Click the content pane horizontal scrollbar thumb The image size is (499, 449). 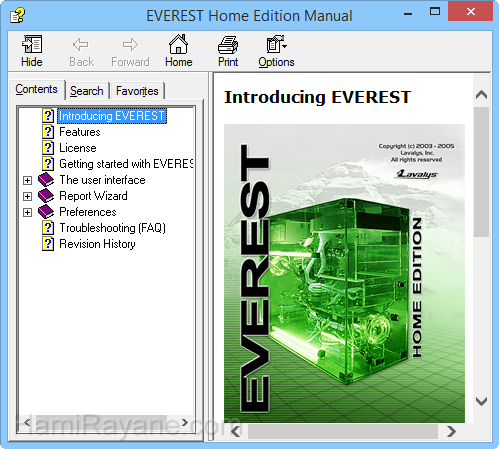(x=343, y=432)
